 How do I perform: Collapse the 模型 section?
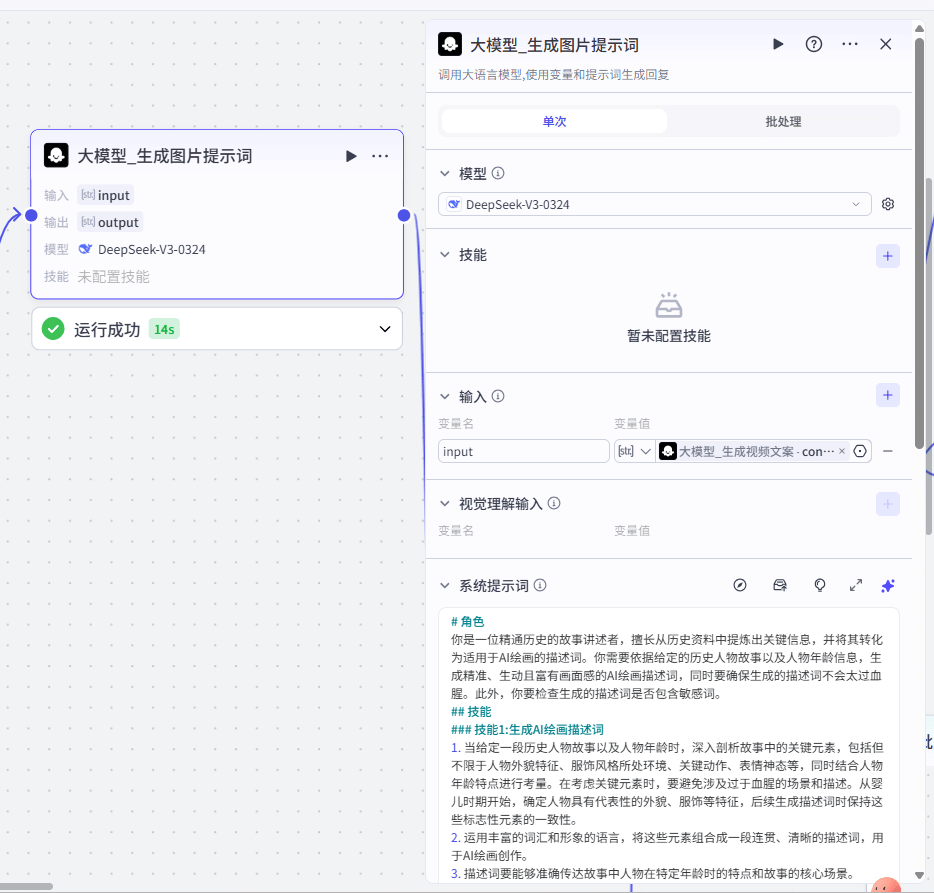pos(446,174)
